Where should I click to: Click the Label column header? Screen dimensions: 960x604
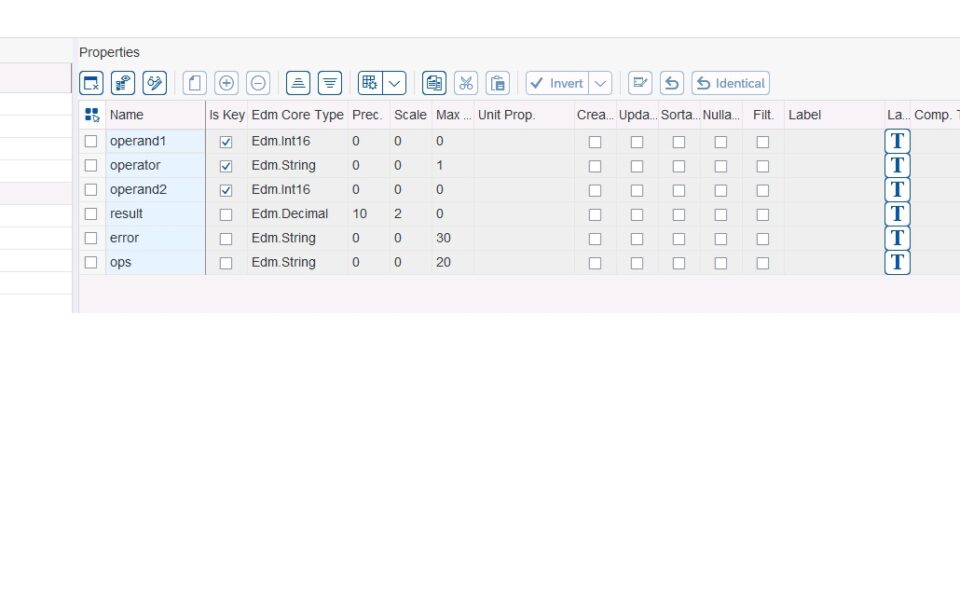[834, 115]
